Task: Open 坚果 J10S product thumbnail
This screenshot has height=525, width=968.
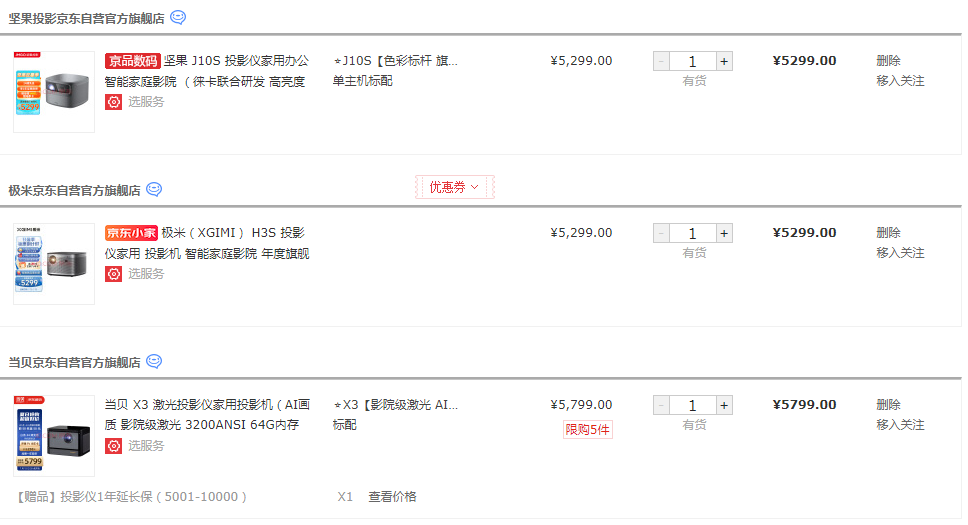Action: click(x=54, y=91)
